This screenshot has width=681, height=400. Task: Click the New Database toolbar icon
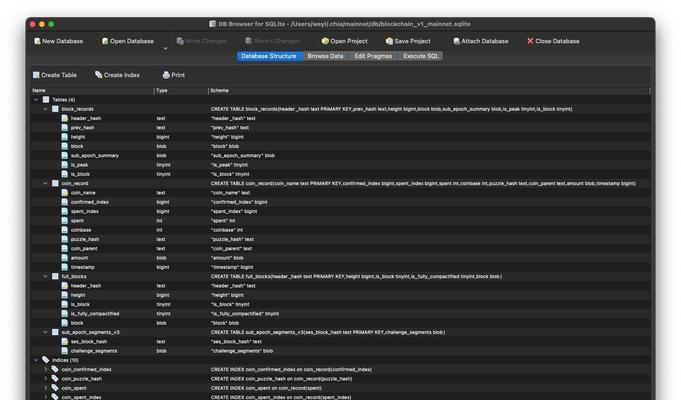click(36, 42)
